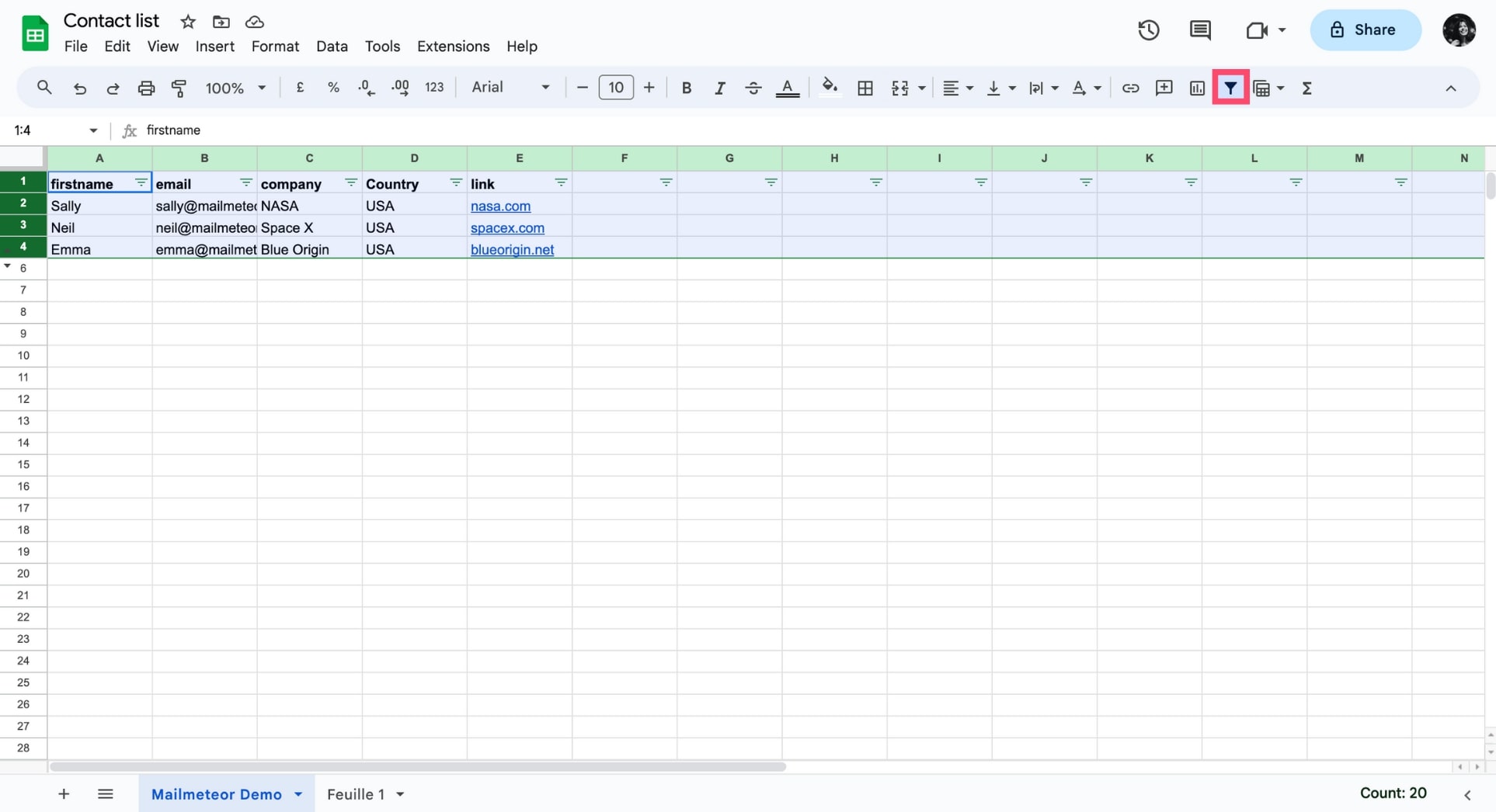Turn off the filter toggle

(1230, 88)
